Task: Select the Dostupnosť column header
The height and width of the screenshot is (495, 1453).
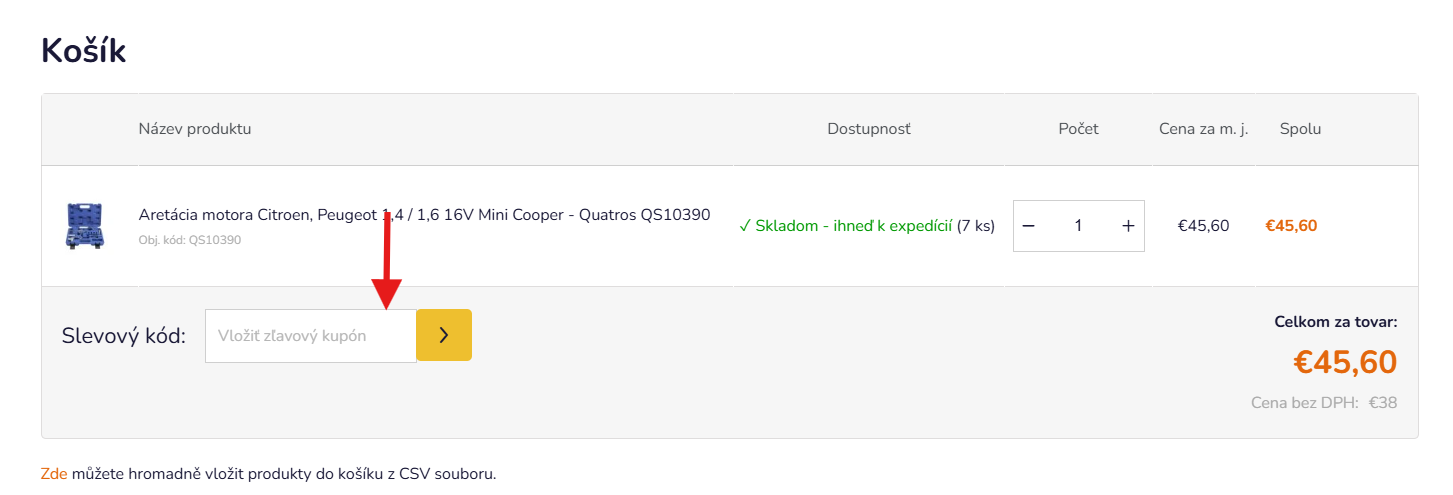Action: point(869,129)
